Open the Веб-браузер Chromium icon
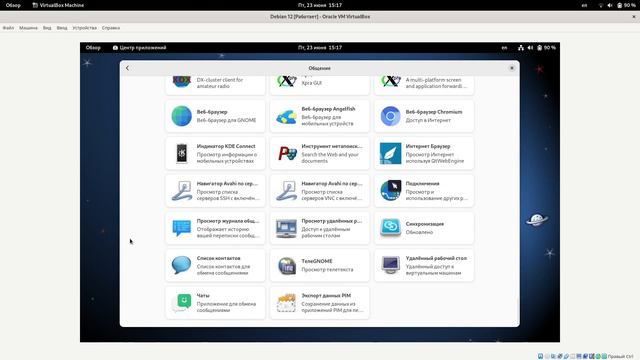This screenshot has width=640, height=360. (390, 116)
